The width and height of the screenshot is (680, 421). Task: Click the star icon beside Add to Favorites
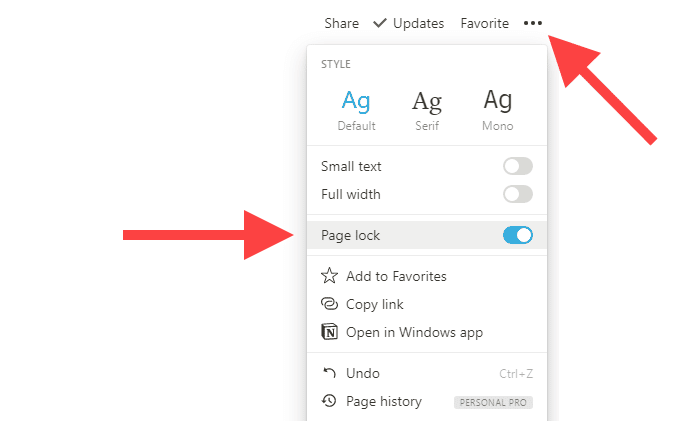coord(329,276)
